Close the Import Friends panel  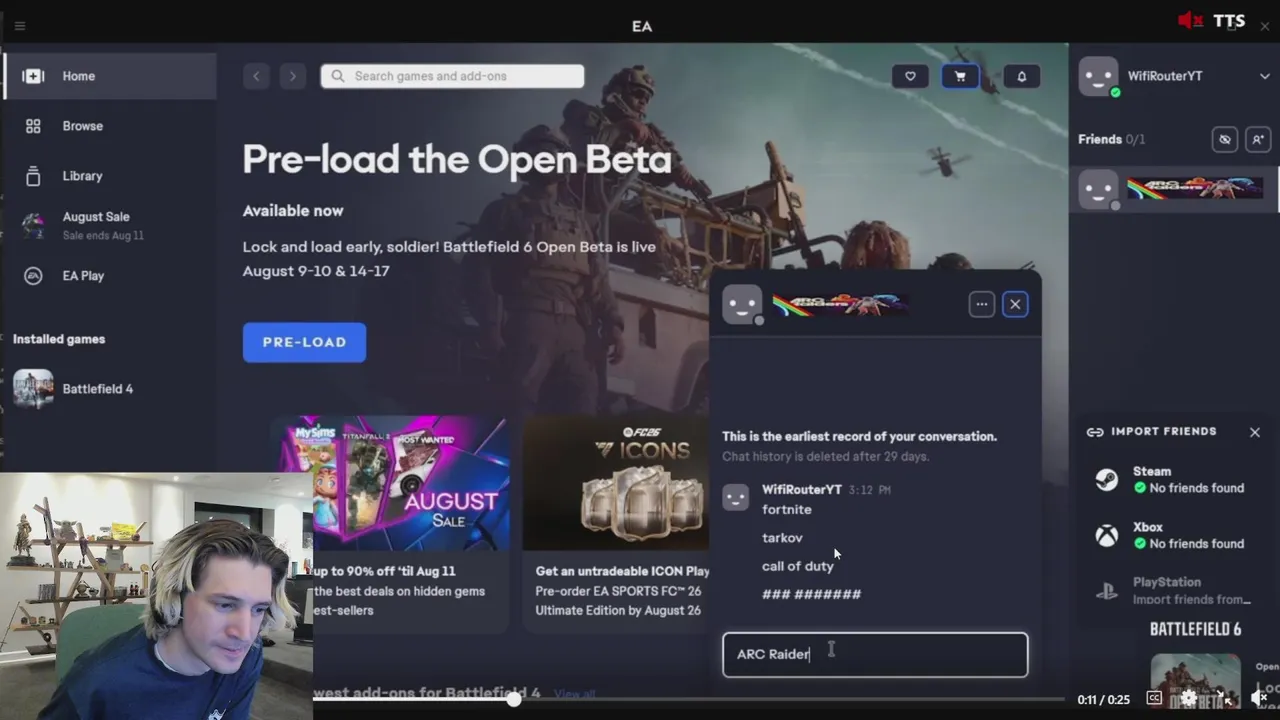click(1255, 432)
